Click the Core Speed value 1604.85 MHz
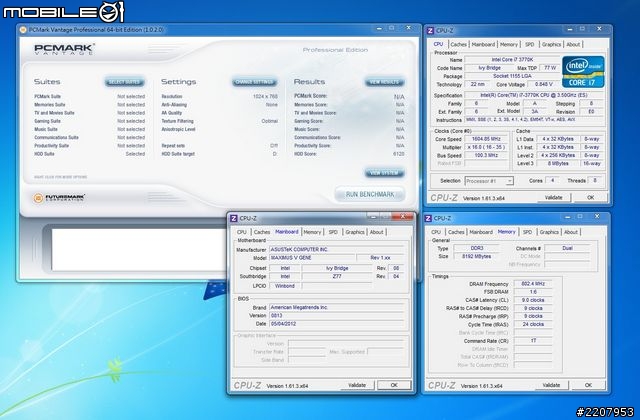640x420 pixels. [x=486, y=139]
